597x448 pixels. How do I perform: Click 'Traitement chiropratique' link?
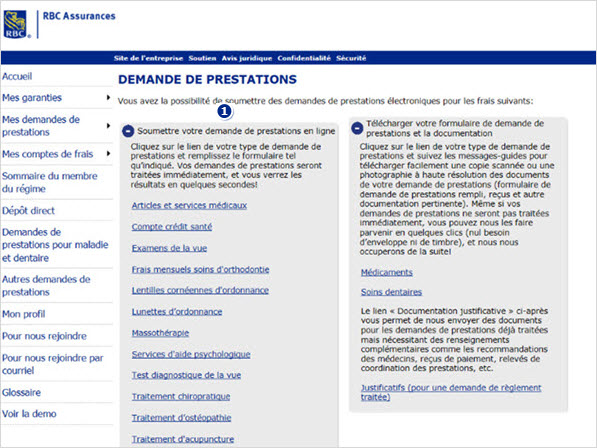(x=181, y=397)
